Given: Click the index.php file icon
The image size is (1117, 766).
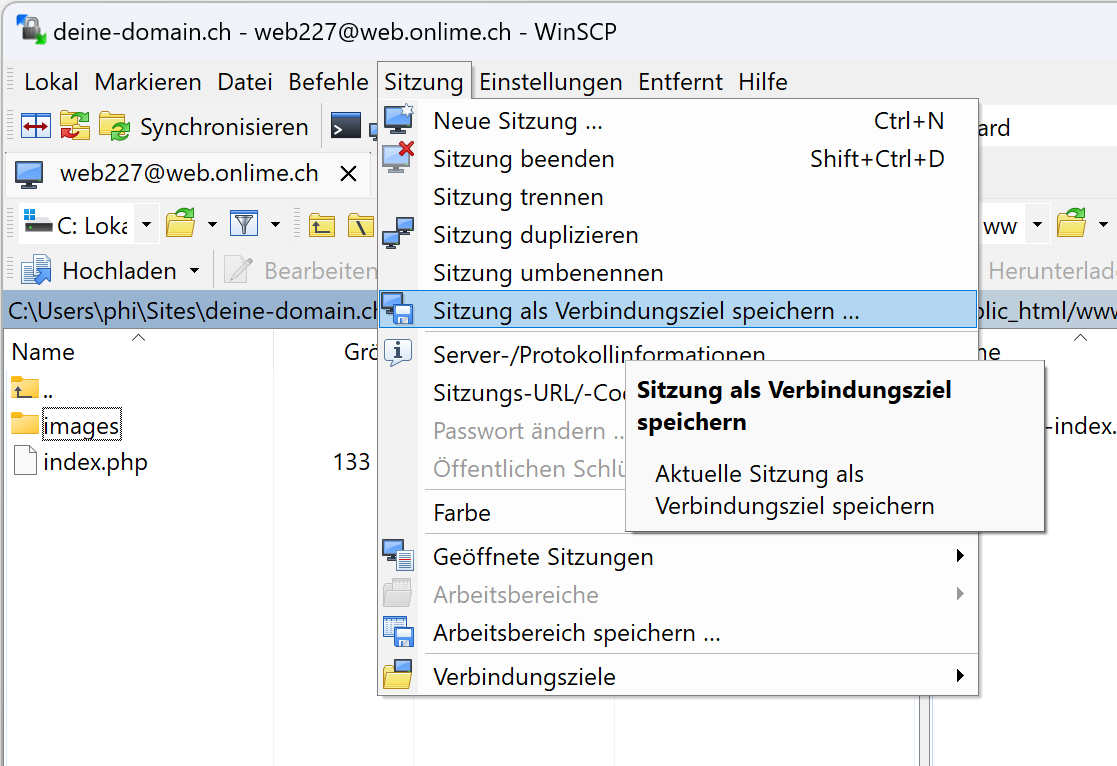Looking at the screenshot, I should click(26, 460).
